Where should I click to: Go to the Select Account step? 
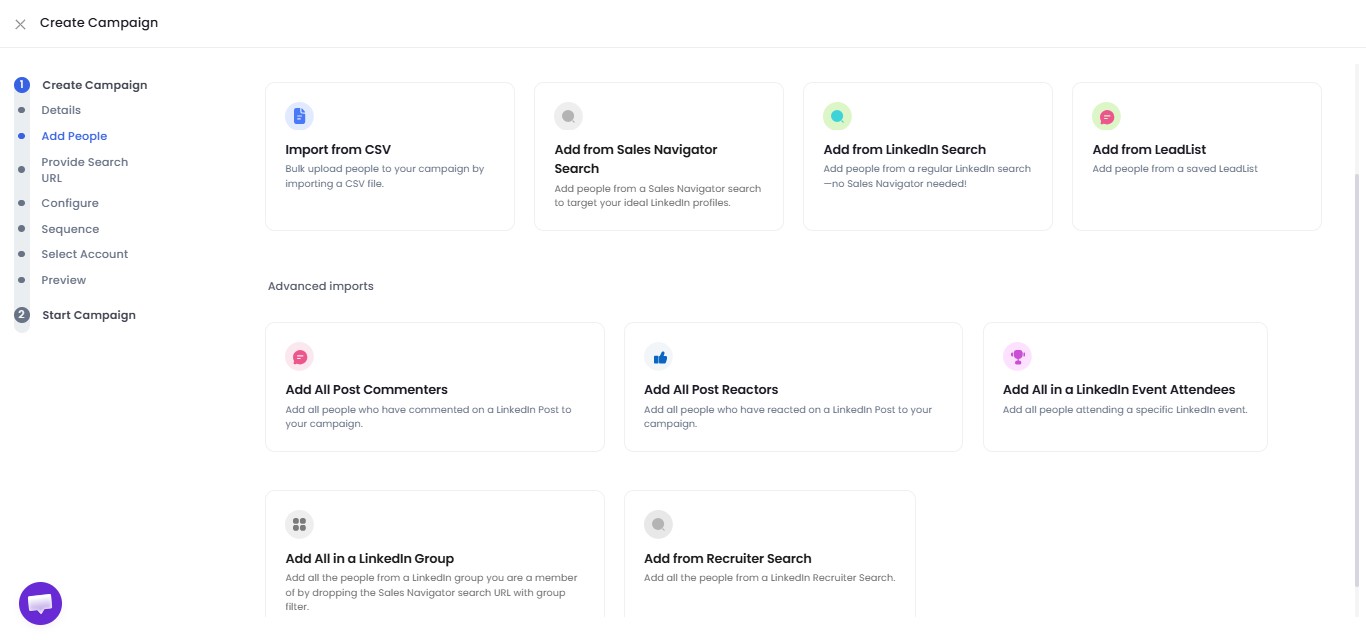85,254
